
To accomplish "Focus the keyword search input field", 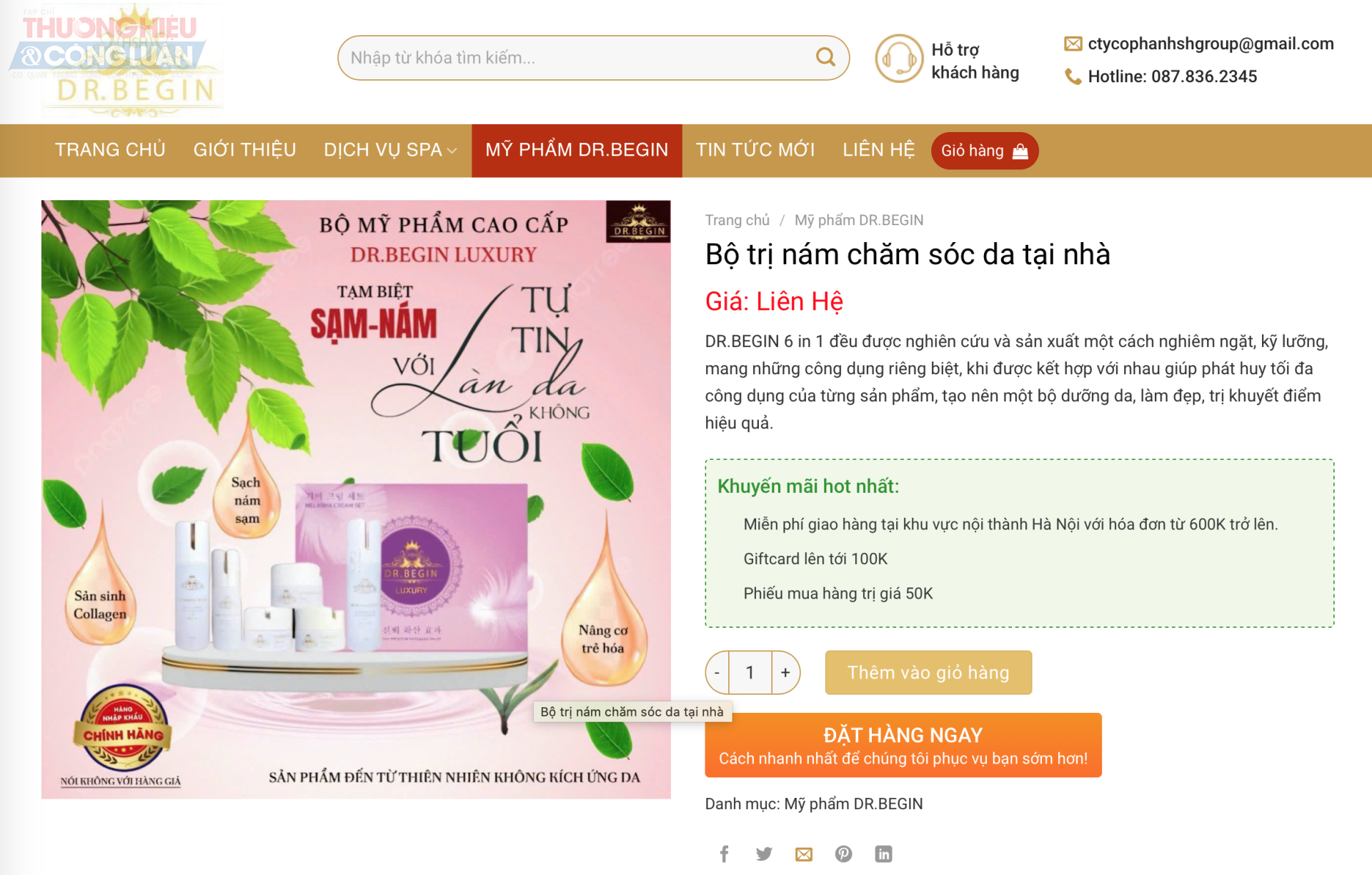I will click(x=579, y=58).
